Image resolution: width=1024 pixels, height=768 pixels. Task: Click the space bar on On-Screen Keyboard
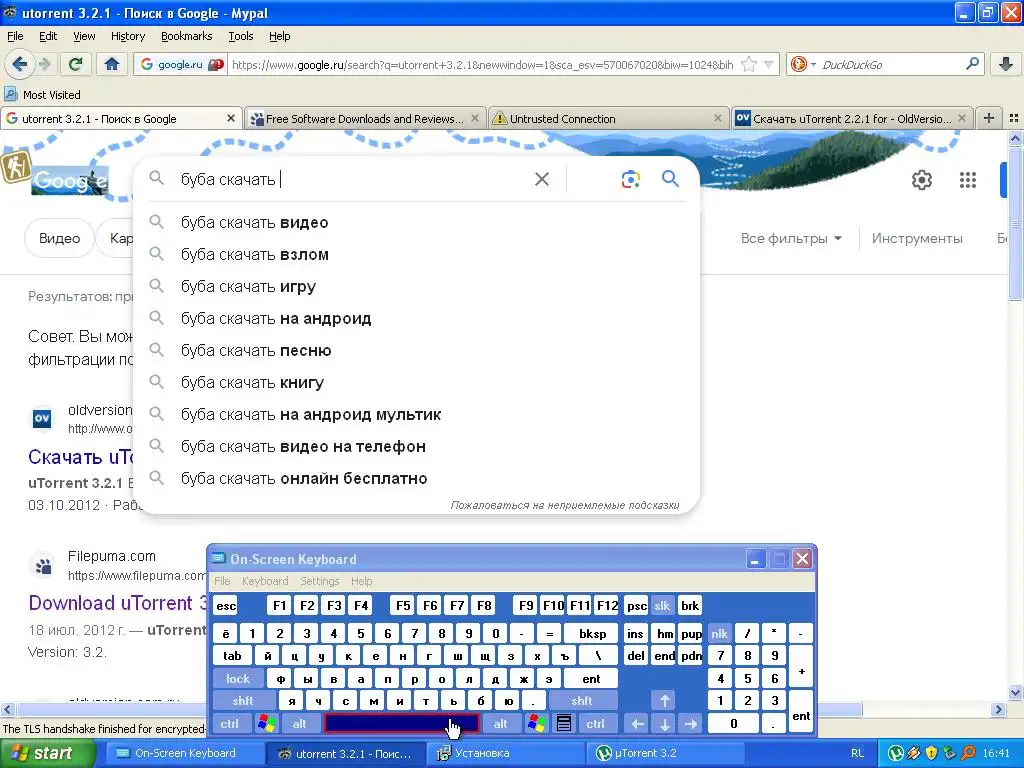(x=402, y=724)
